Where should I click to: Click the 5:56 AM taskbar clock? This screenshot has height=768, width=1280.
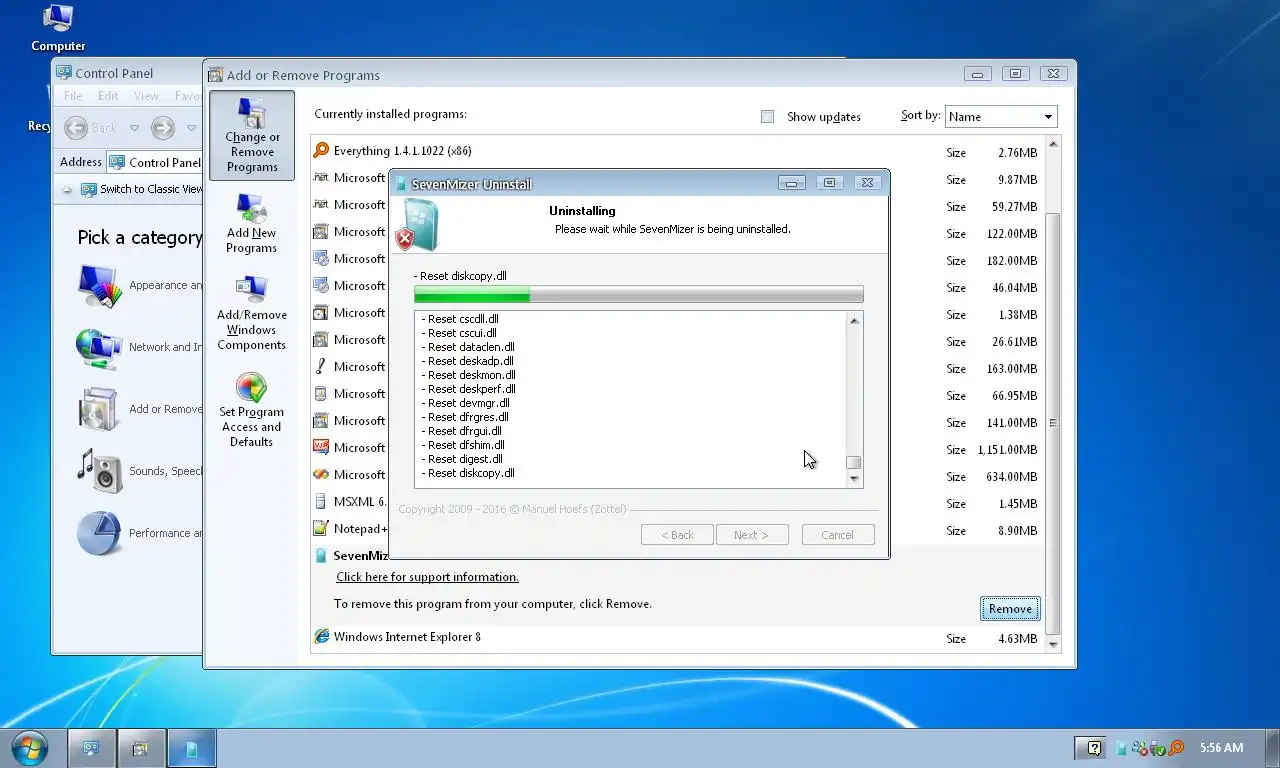[x=1221, y=748]
